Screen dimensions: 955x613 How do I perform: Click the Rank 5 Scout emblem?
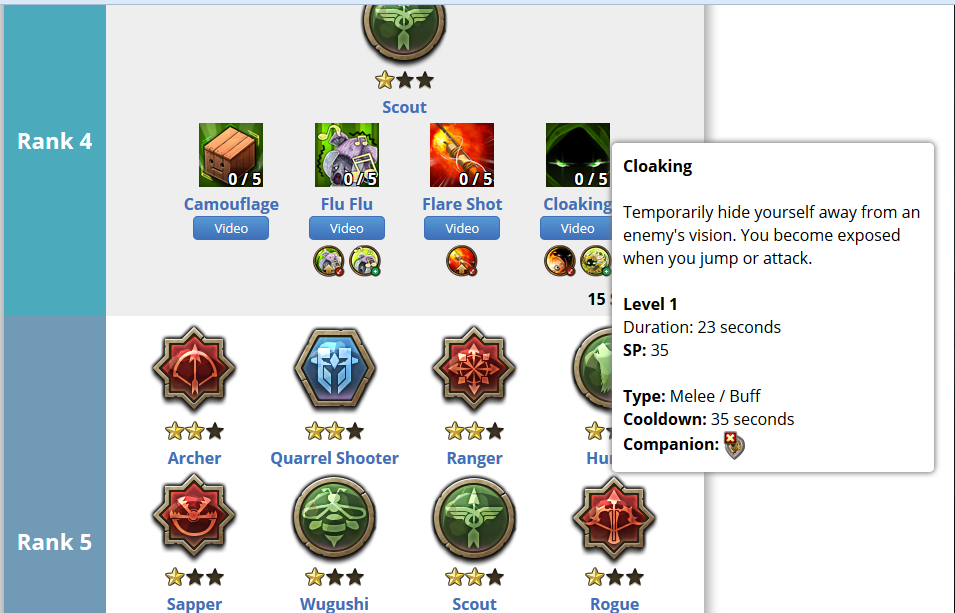(474, 517)
